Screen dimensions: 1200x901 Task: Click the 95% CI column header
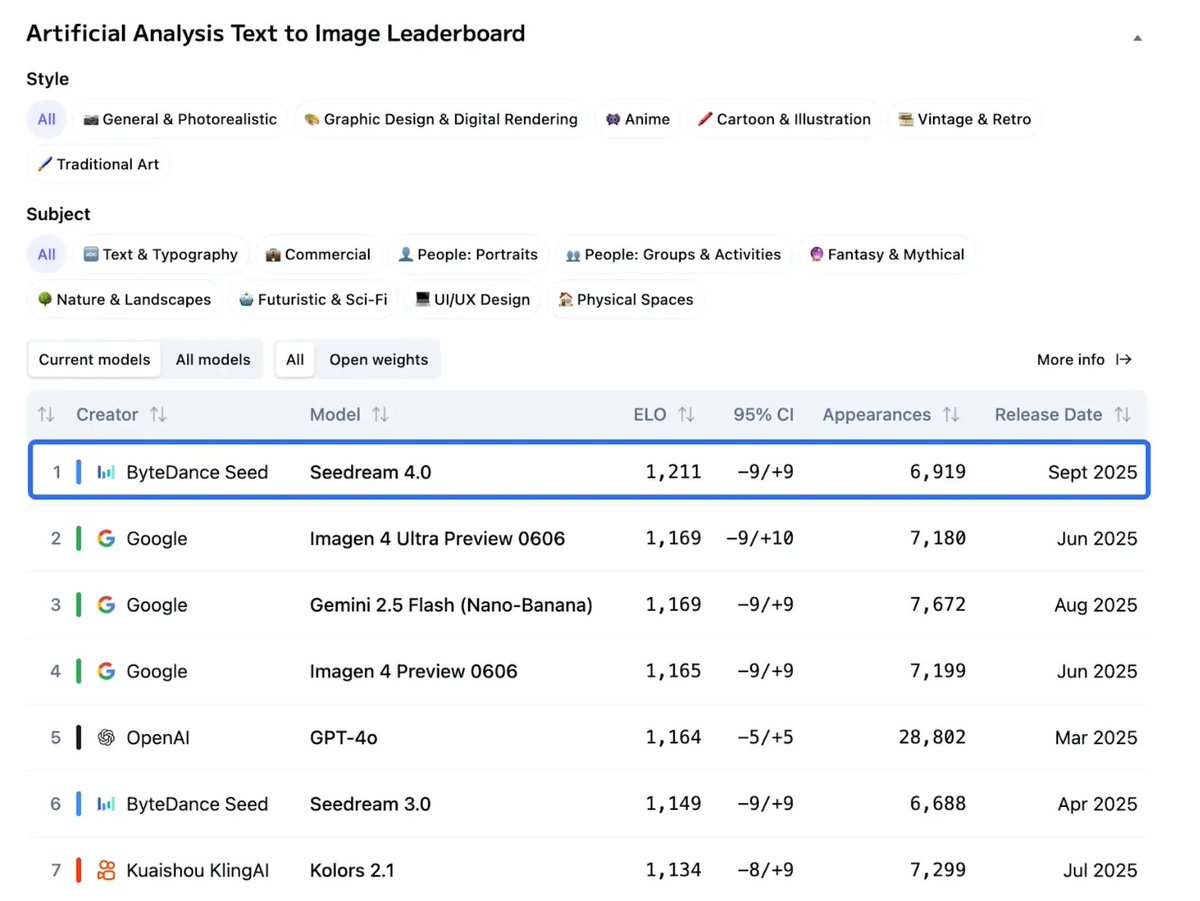(x=763, y=414)
